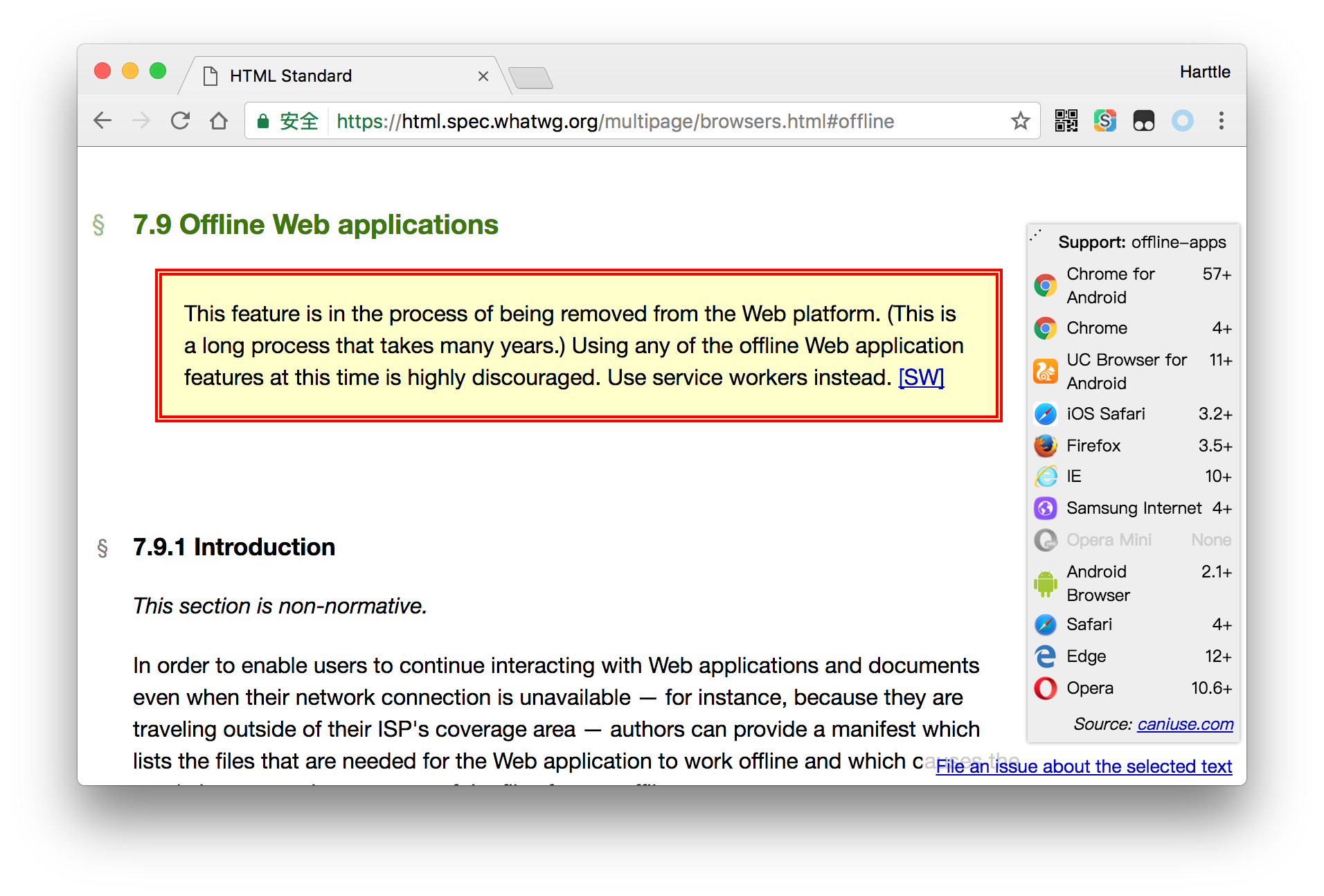Open Chrome's customize and control menu

(x=1222, y=120)
